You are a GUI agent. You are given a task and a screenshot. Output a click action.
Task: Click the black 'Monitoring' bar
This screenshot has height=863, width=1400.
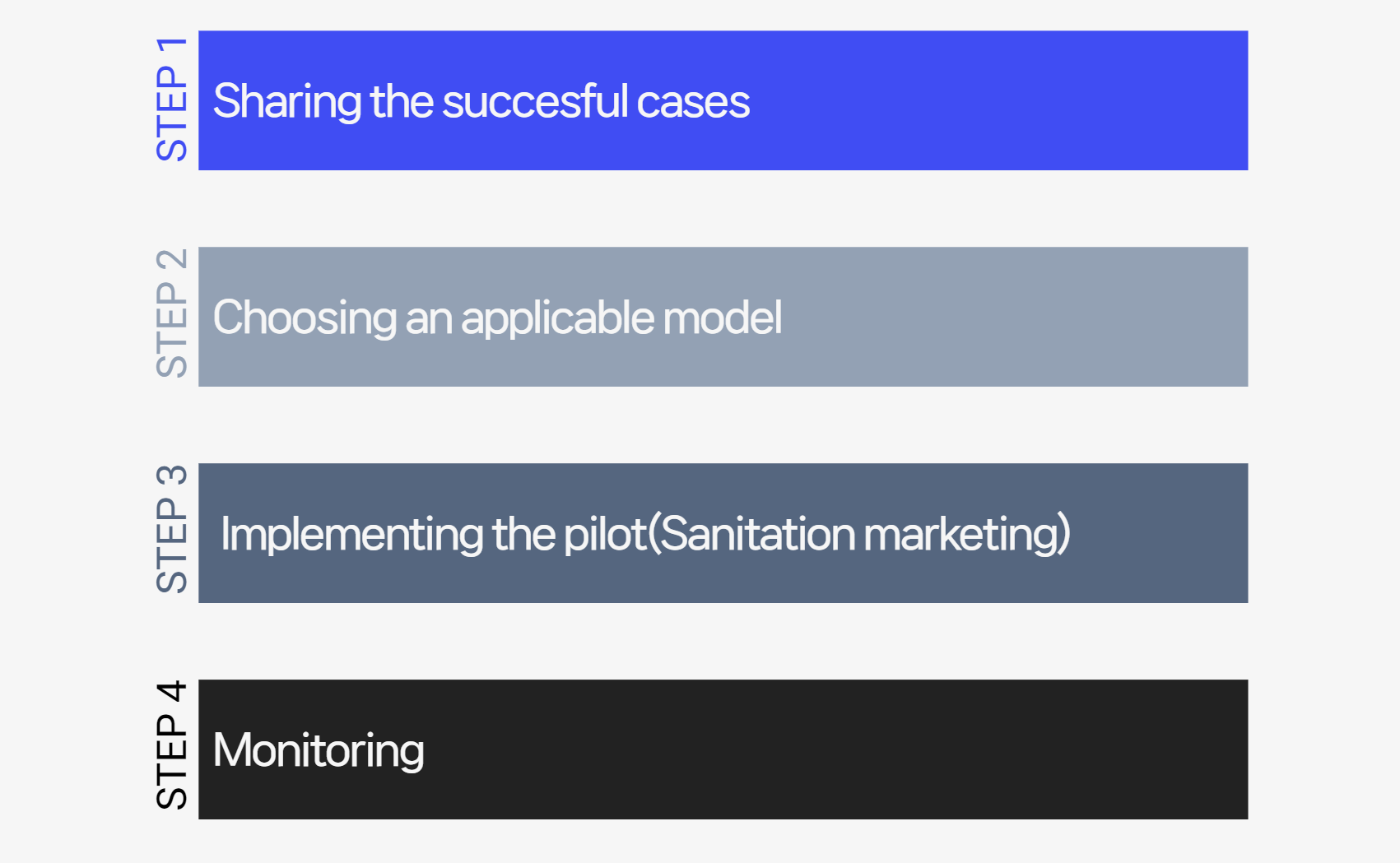[x=723, y=749]
